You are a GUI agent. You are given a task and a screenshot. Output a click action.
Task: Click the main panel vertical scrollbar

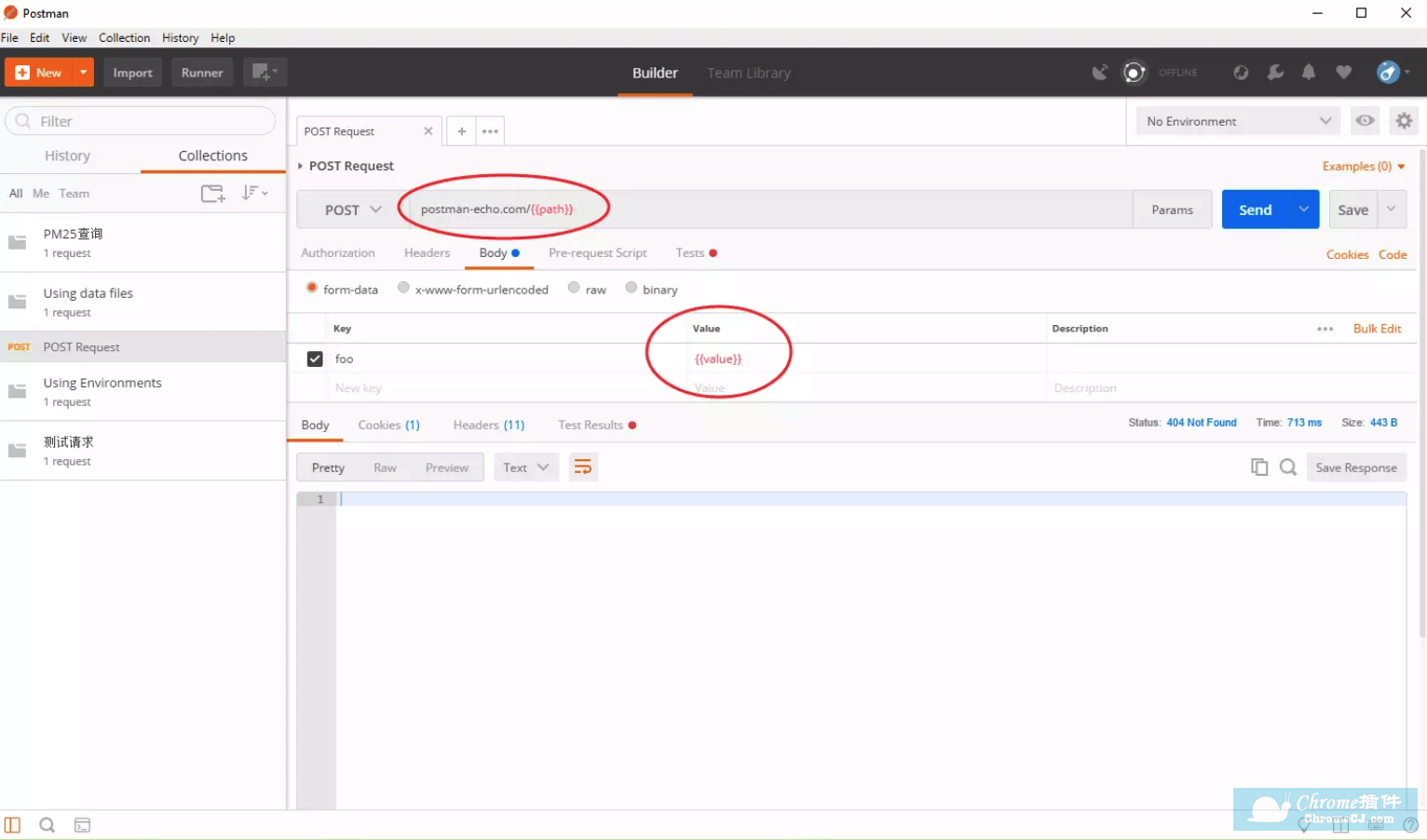click(x=1421, y=391)
